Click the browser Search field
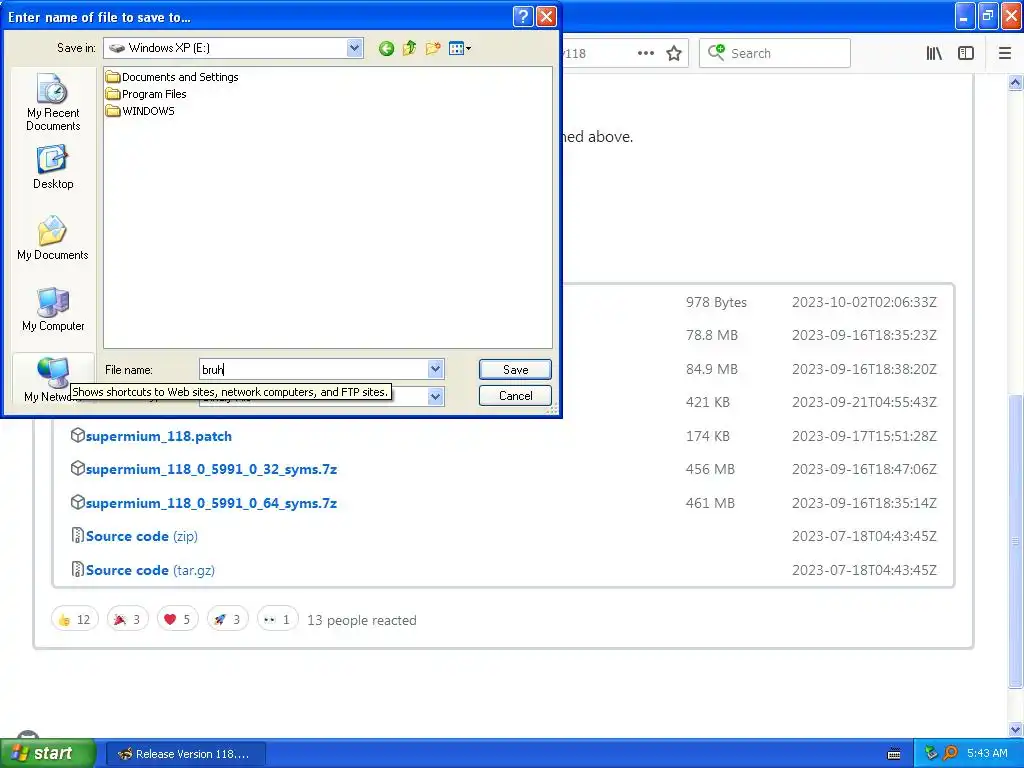The image size is (1024, 768). [775, 54]
